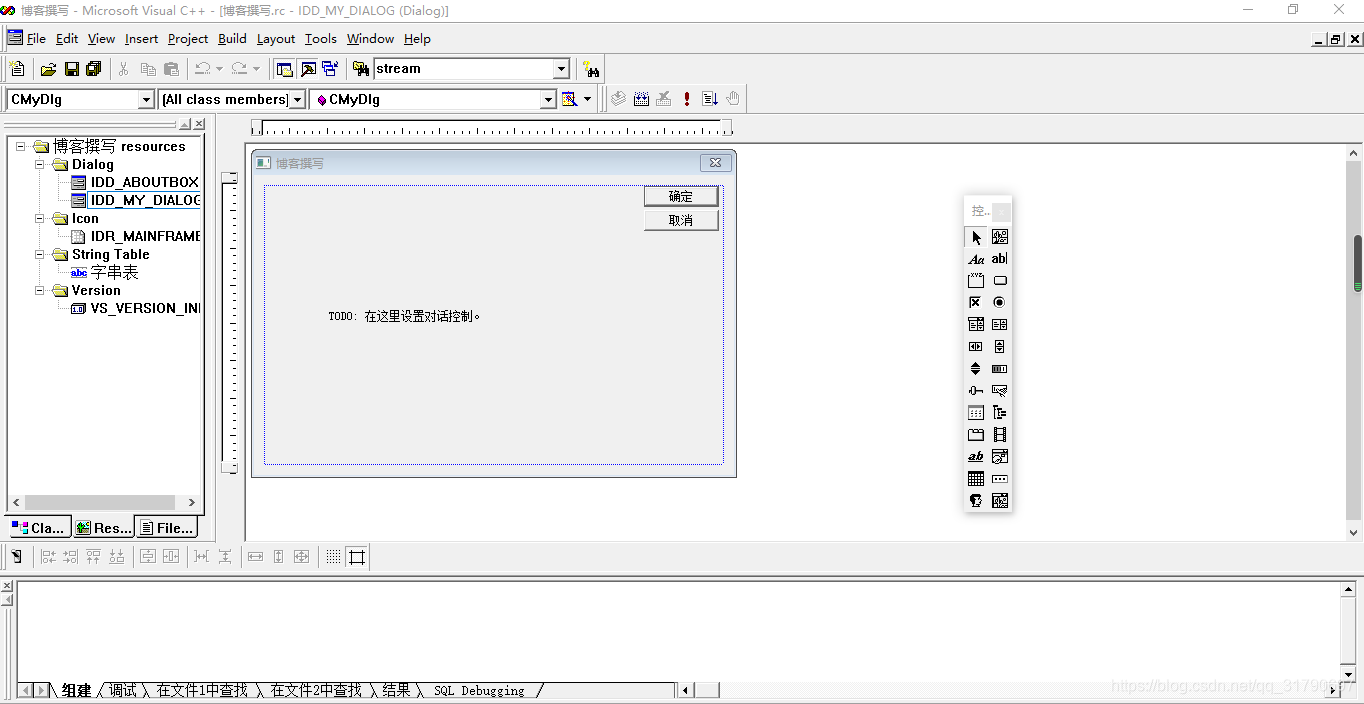Click the Save All icon
The height and width of the screenshot is (704, 1364).
pyautogui.click(x=94, y=69)
